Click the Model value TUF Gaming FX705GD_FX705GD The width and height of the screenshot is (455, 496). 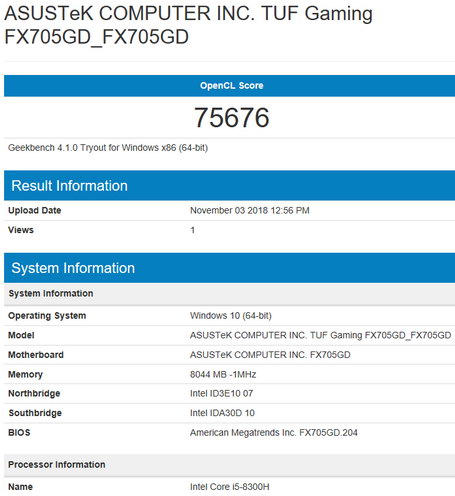click(320, 335)
